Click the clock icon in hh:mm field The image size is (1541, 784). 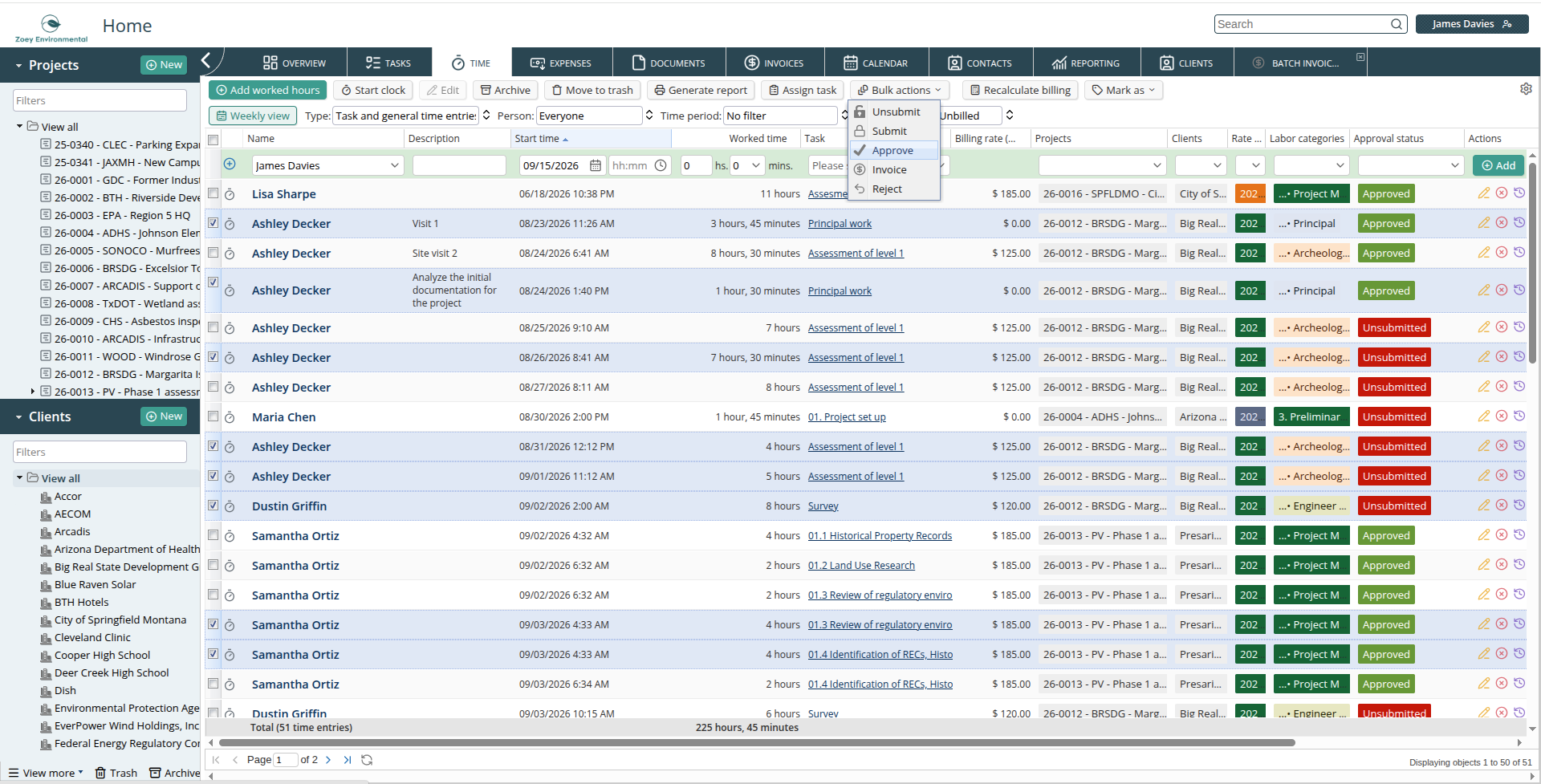(661, 165)
